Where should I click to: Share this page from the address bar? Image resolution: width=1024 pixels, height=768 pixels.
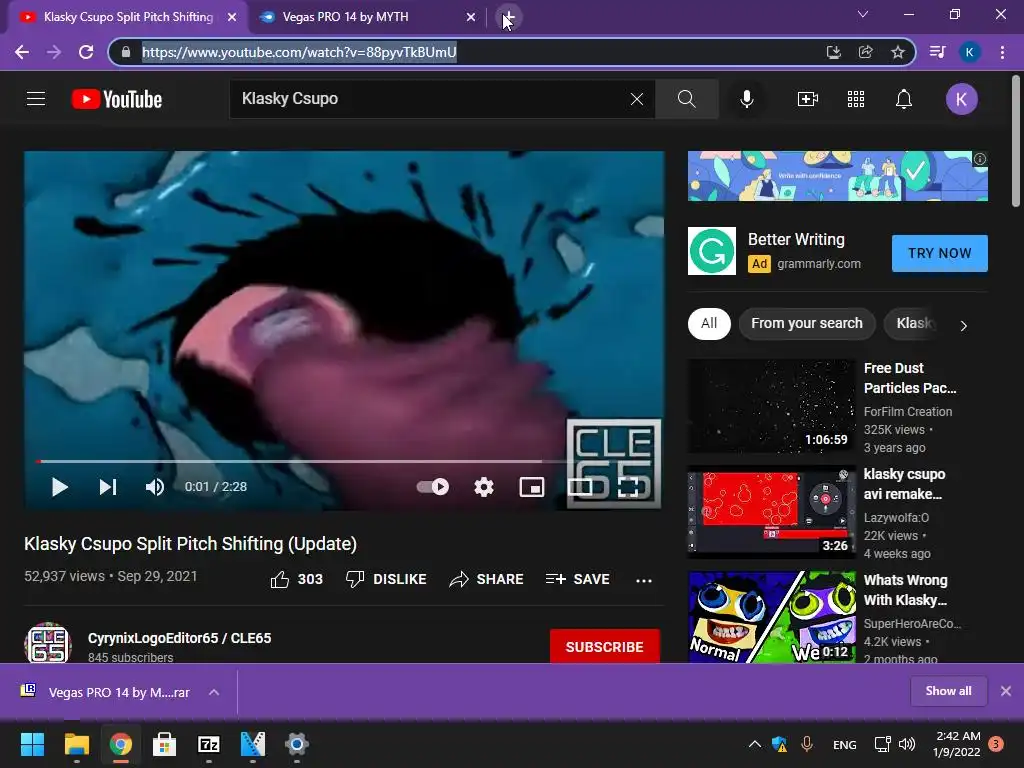[866, 52]
